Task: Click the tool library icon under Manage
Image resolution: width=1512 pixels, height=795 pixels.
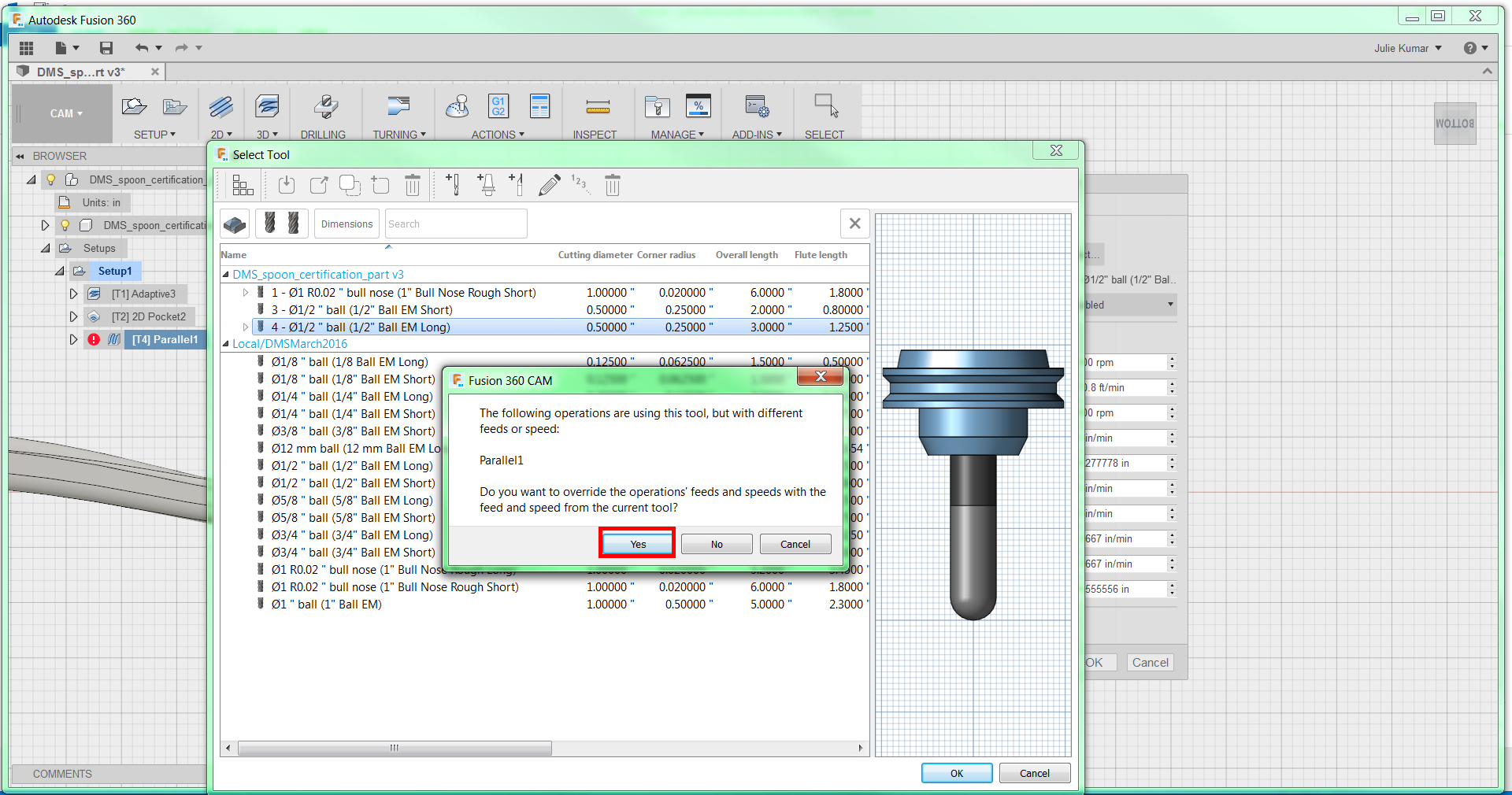Action: tap(657, 106)
